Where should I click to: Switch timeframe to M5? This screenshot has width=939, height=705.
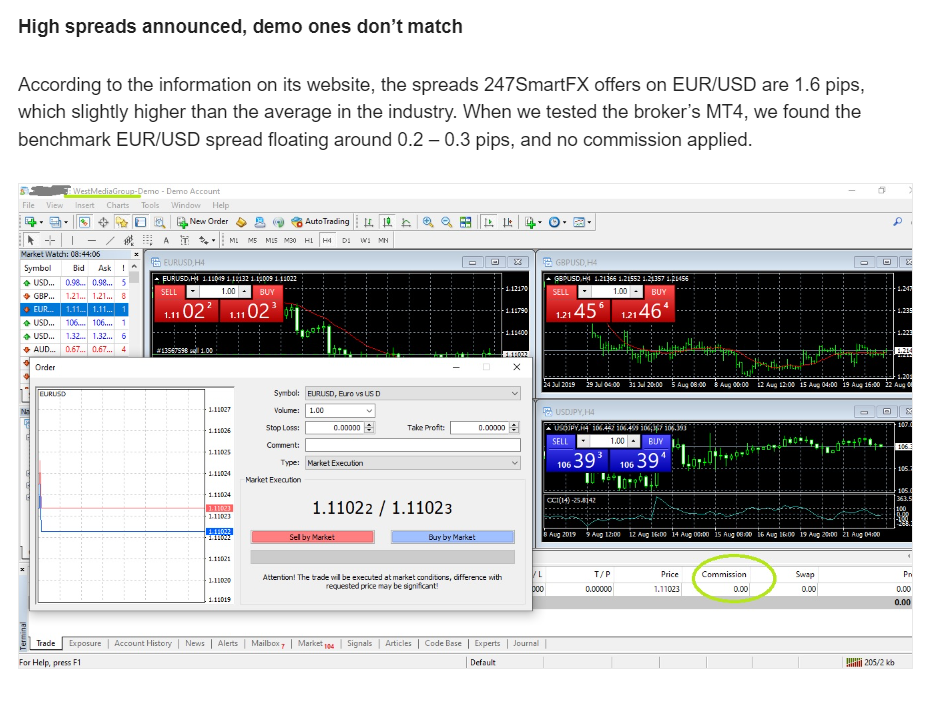pyautogui.click(x=252, y=240)
